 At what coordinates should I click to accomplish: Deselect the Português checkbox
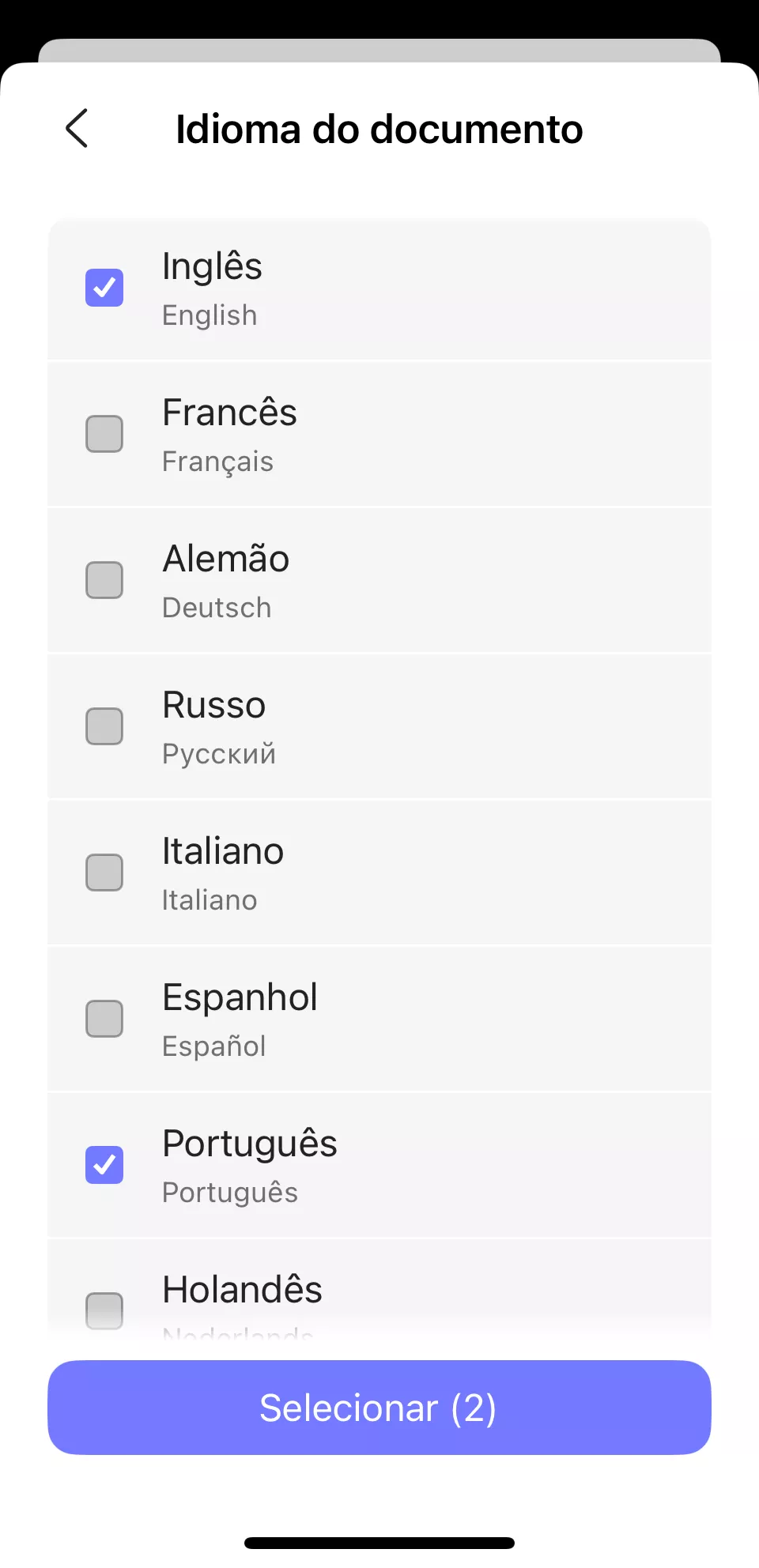(x=104, y=1165)
